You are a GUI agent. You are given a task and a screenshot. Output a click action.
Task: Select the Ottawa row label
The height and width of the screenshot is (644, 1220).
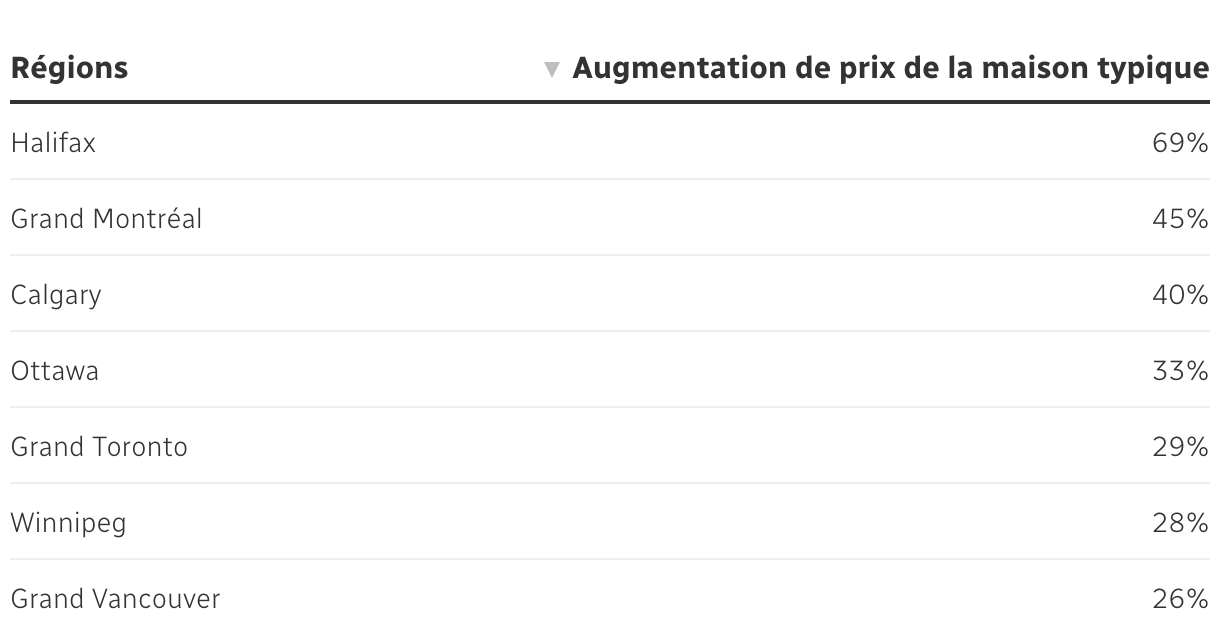[55, 371]
